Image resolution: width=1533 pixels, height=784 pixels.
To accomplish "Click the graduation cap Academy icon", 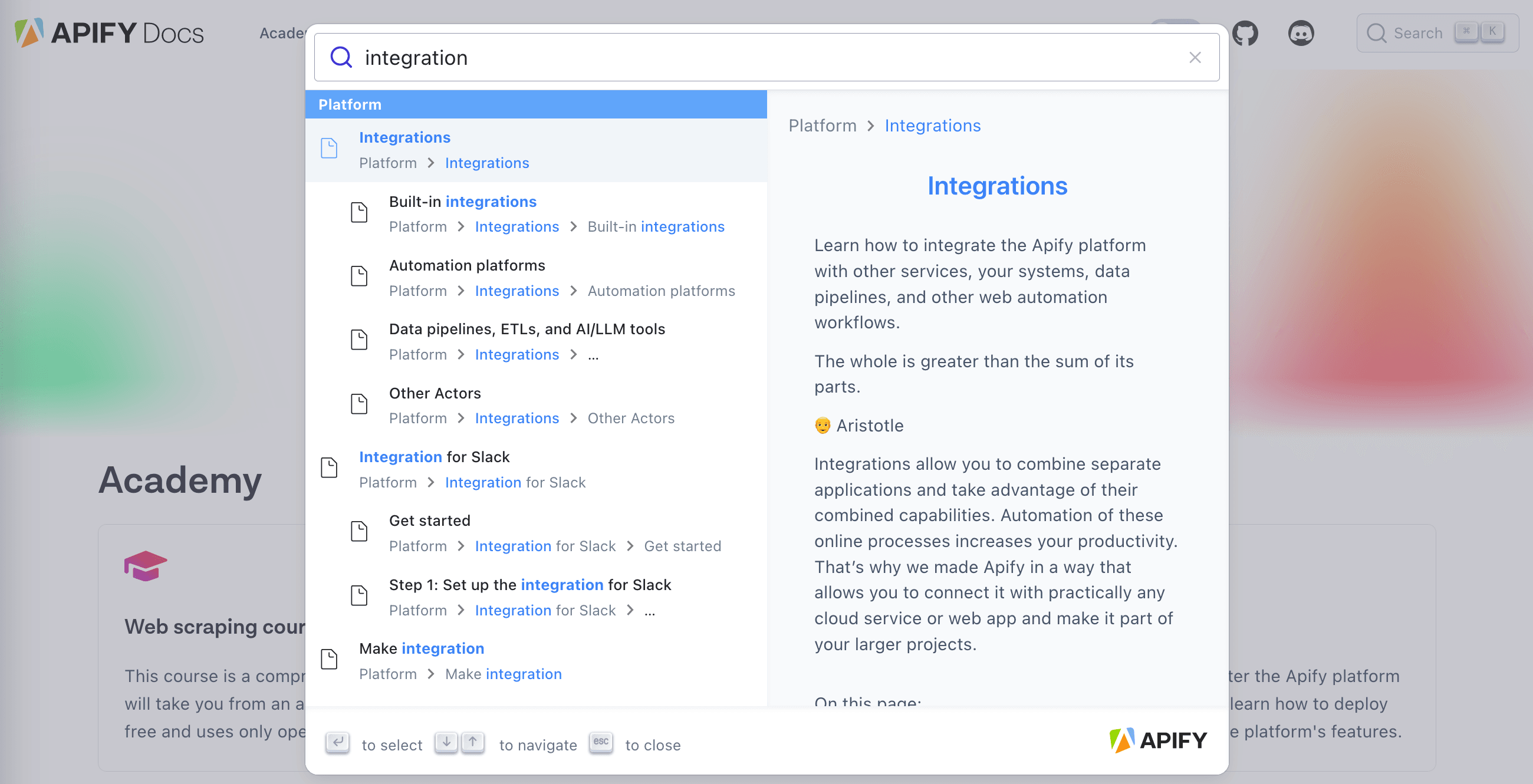I will coord(145,565).
